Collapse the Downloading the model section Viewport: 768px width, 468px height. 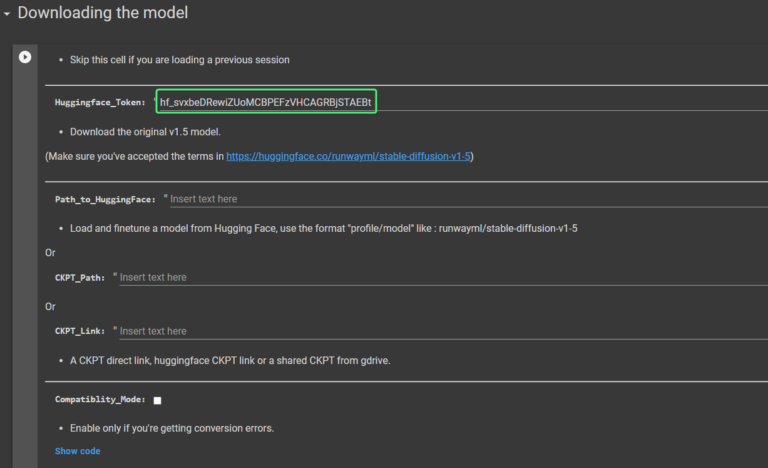tap(7, 14)
